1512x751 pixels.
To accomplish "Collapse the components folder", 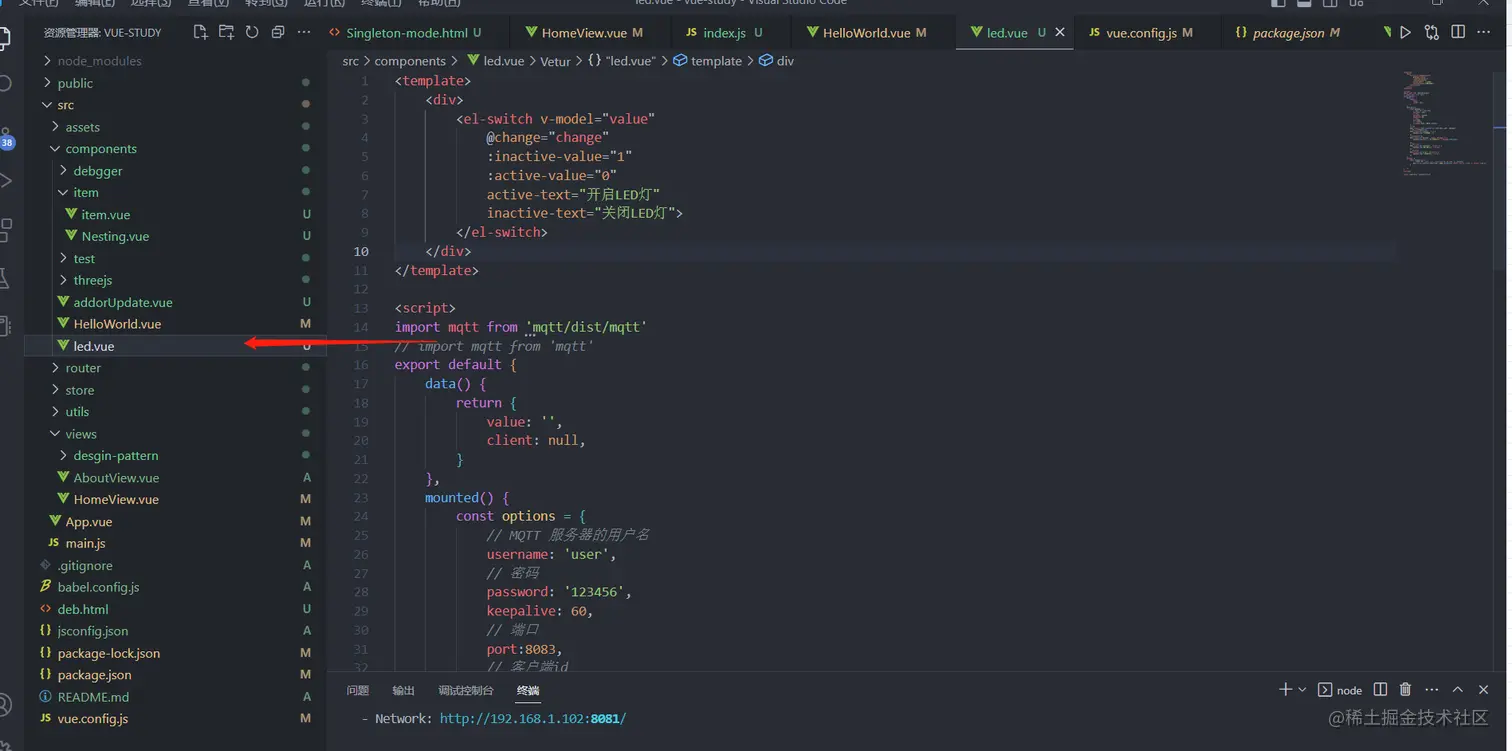I will 174,149.
